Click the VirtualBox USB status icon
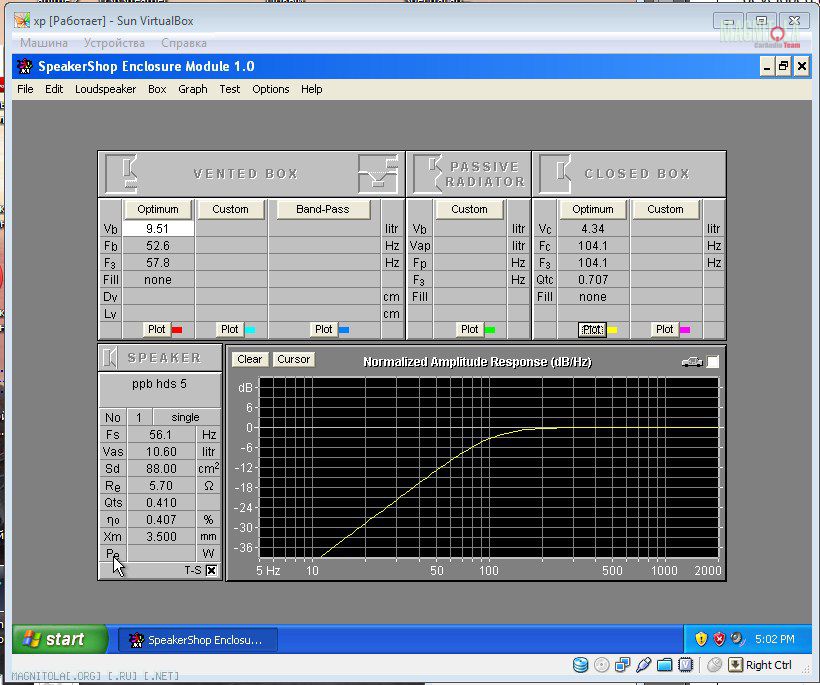Viewport: 820px width, 685px height. click(x=643, y=665)
